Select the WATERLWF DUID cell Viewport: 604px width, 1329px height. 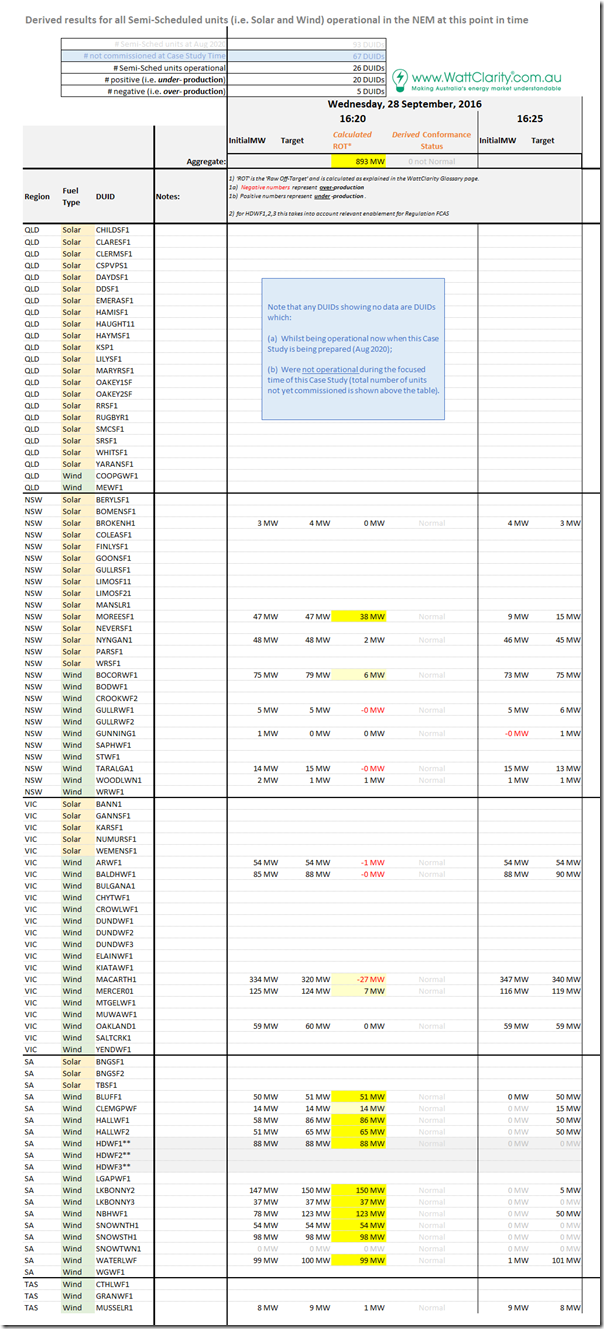[x=117, y=1260]
